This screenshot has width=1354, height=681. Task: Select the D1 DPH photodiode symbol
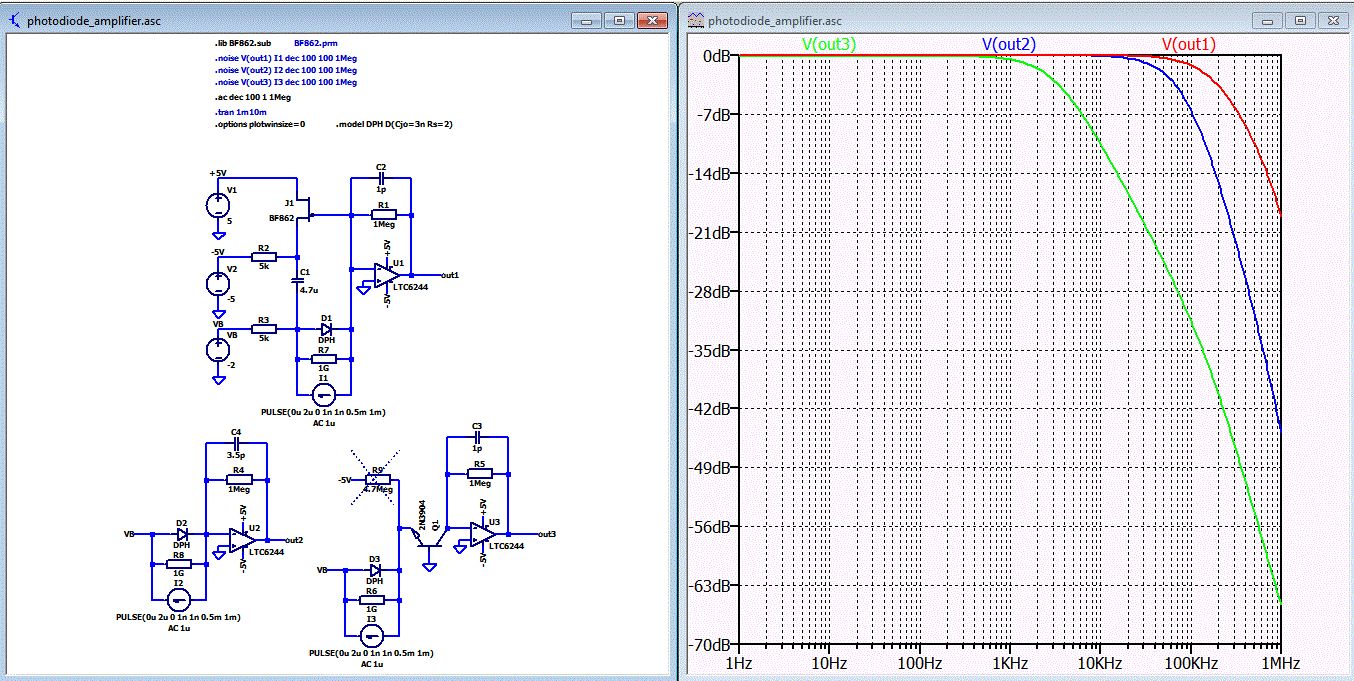(326, 328)
